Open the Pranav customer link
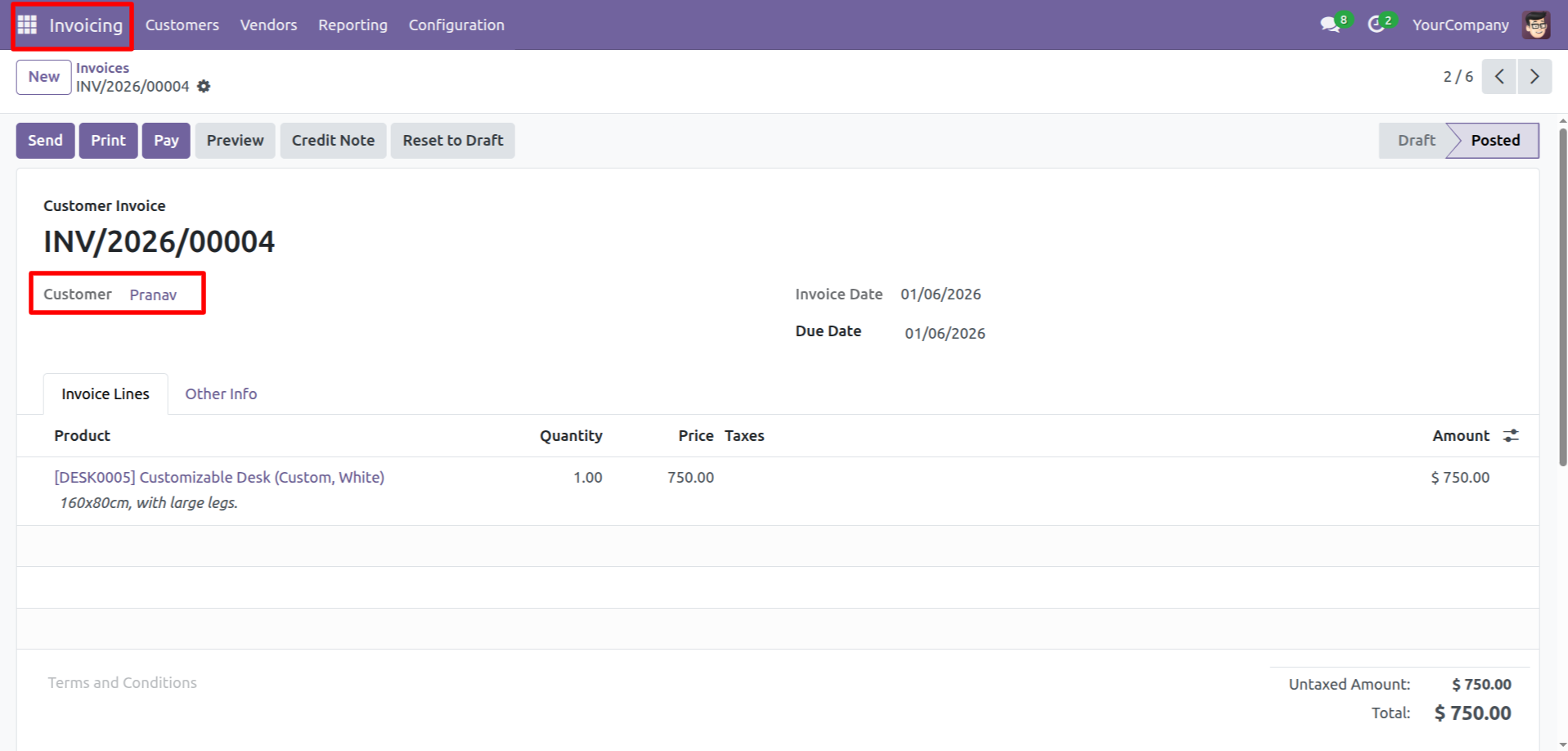The image size is (1568, 751). coord(153,295)
